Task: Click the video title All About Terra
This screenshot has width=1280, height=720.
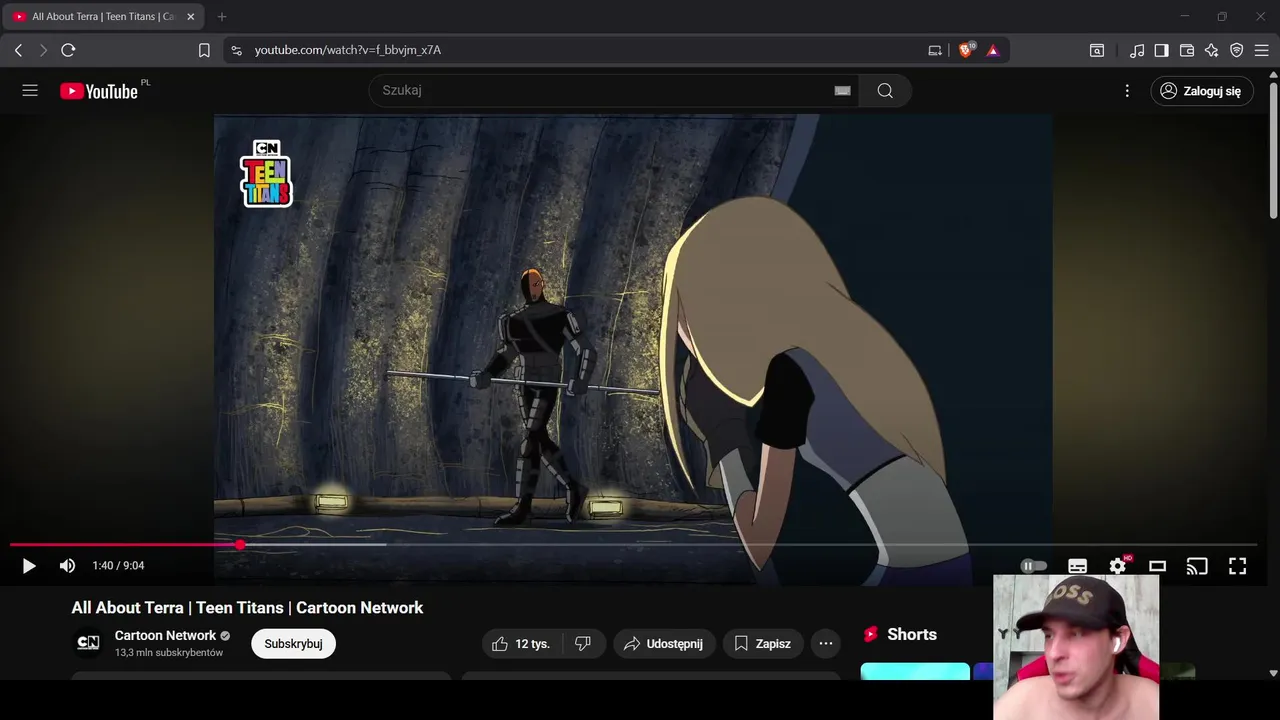Action: click(x=247, y=608)
